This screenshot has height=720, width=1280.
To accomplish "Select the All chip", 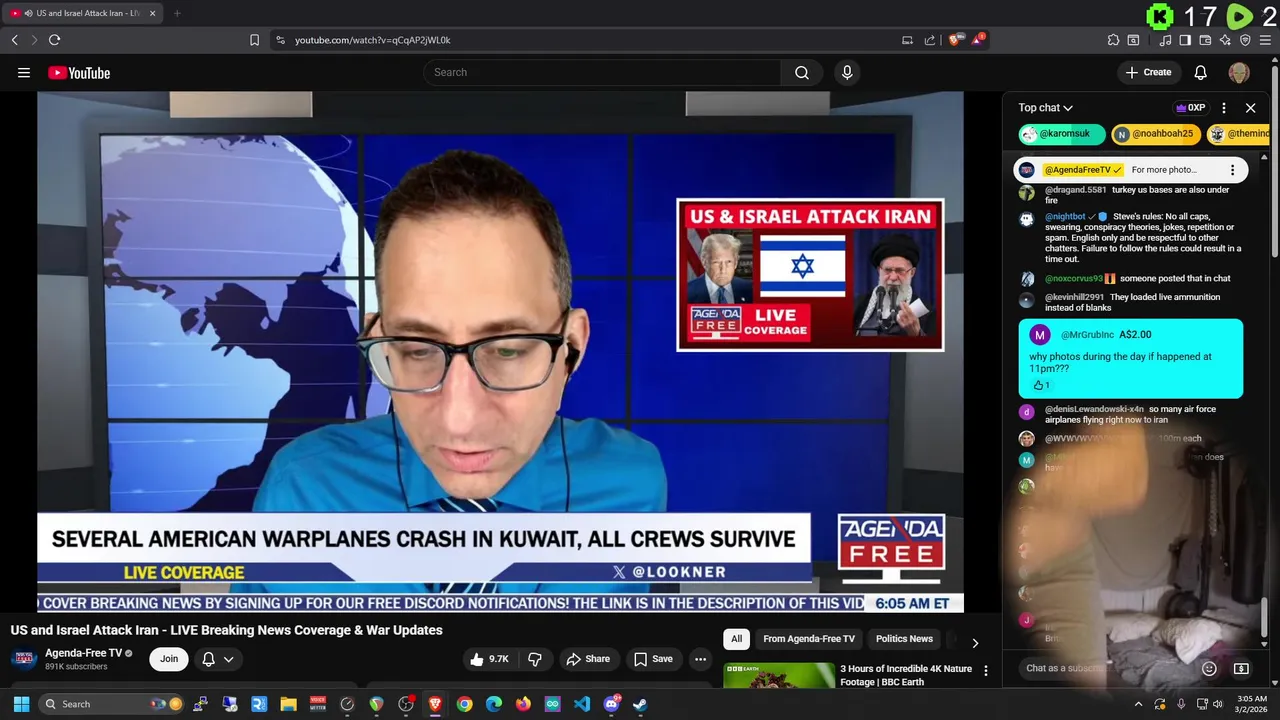I will (736, 639).
